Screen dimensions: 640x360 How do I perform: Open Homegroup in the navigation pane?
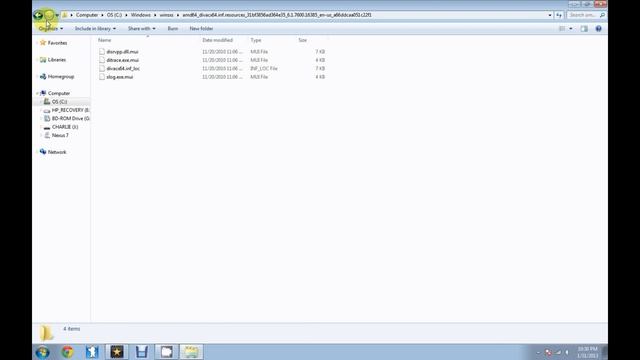click(x=61, y=76)
